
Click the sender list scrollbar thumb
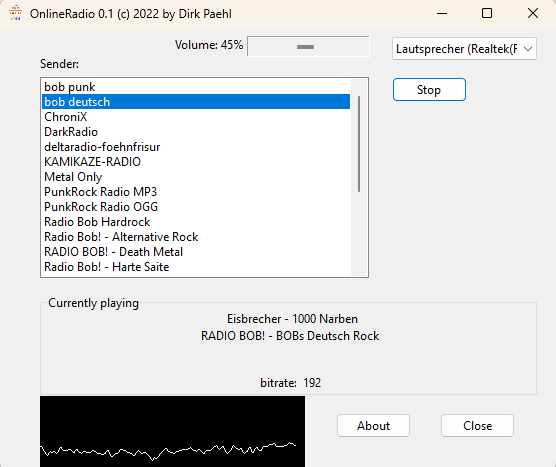[x=359, y=144]
